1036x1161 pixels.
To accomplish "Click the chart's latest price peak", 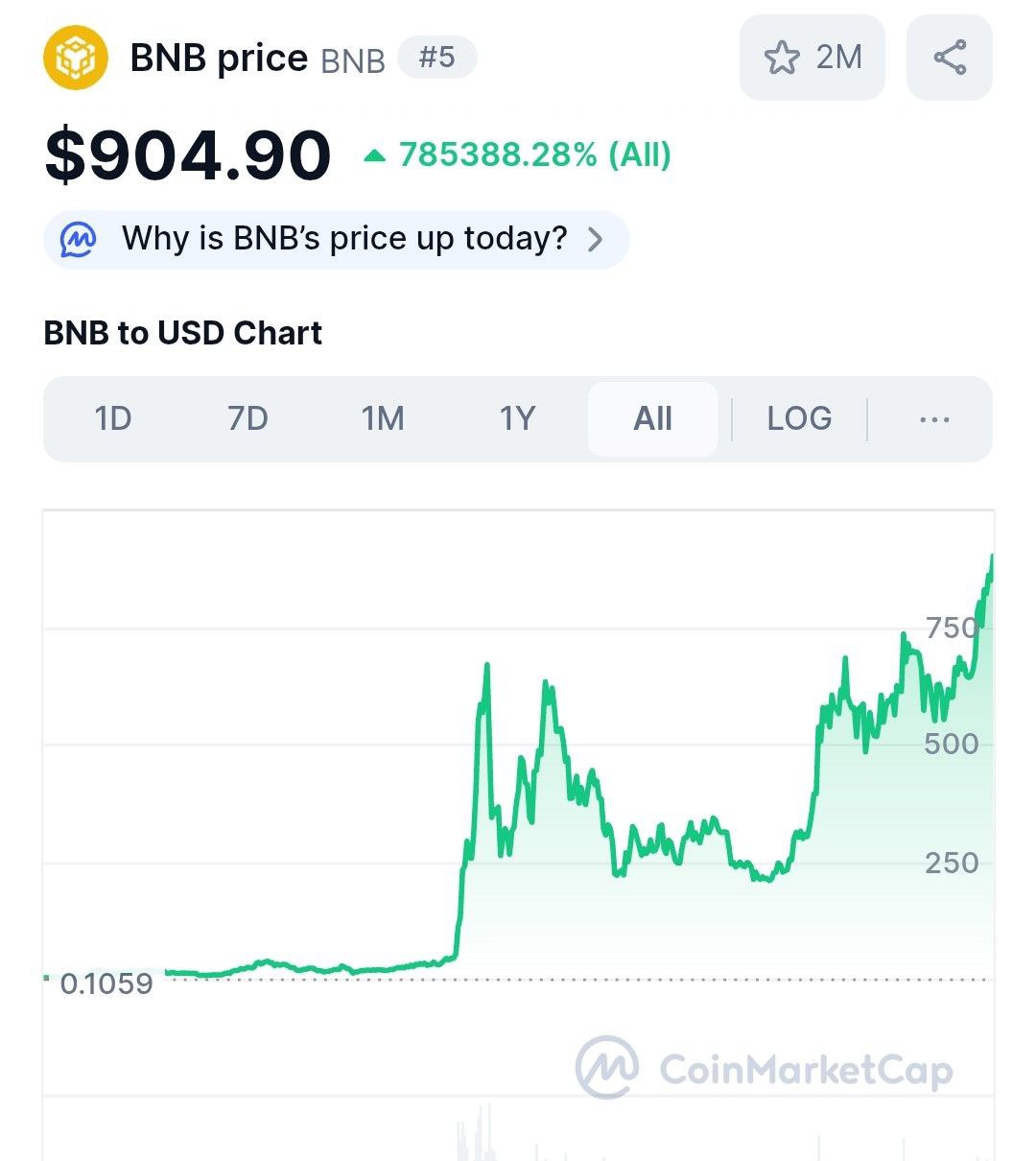I will click(991, 557).
